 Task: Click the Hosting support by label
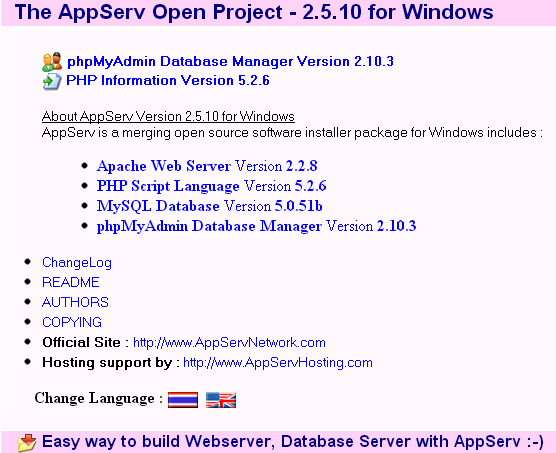pyautogui.click(x=111, y=363)
